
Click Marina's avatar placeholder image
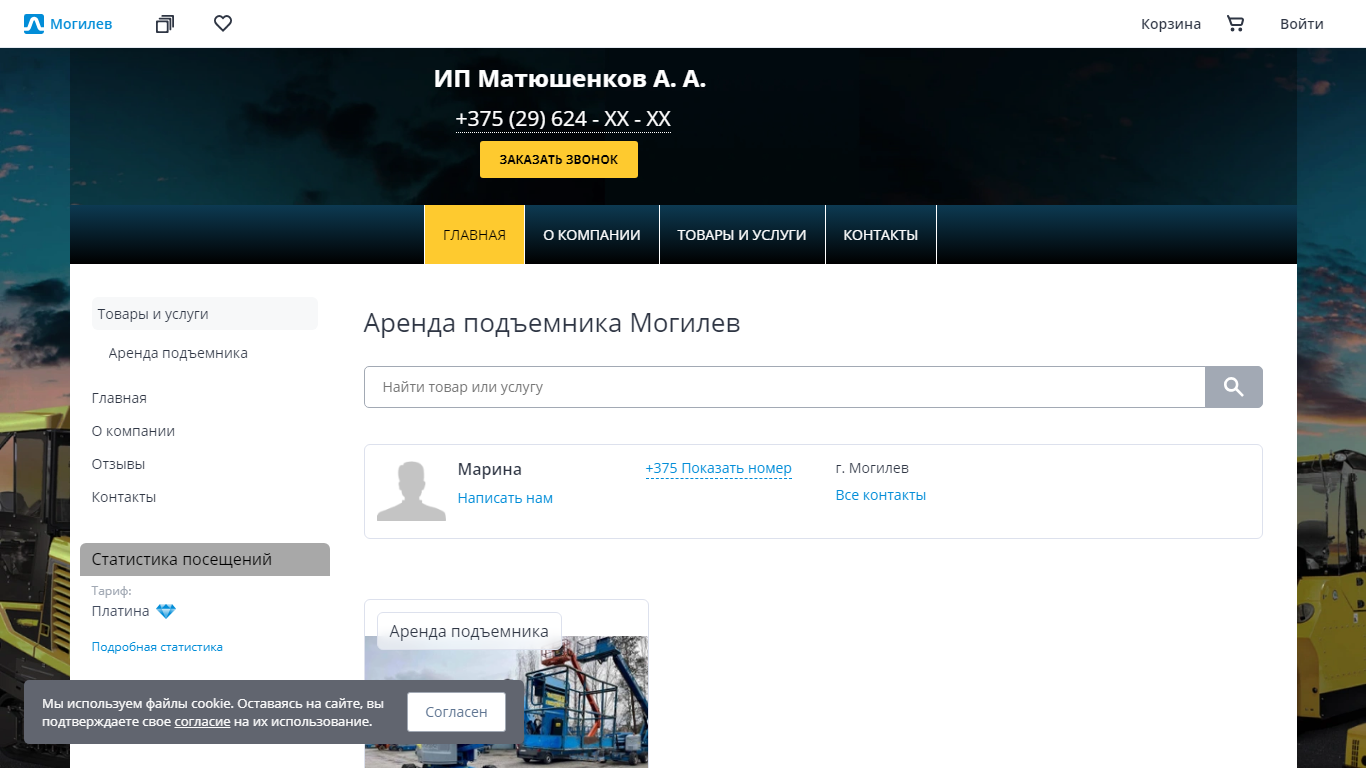point(411,491)
